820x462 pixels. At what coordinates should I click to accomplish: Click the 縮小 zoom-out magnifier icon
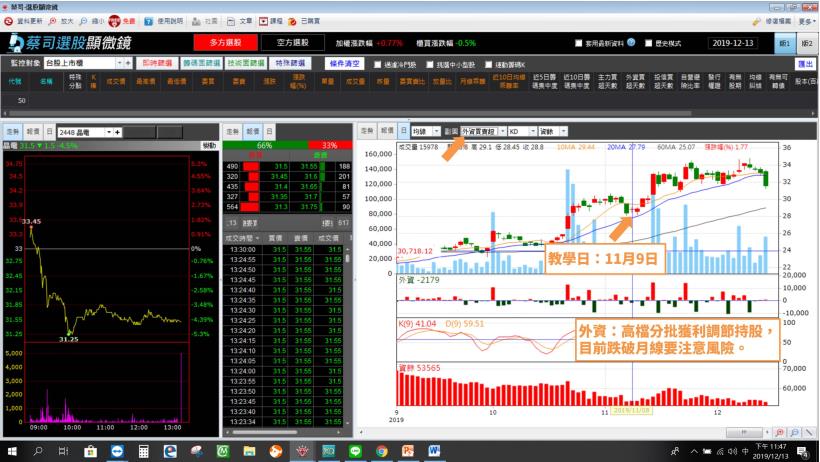coord(84,21)
